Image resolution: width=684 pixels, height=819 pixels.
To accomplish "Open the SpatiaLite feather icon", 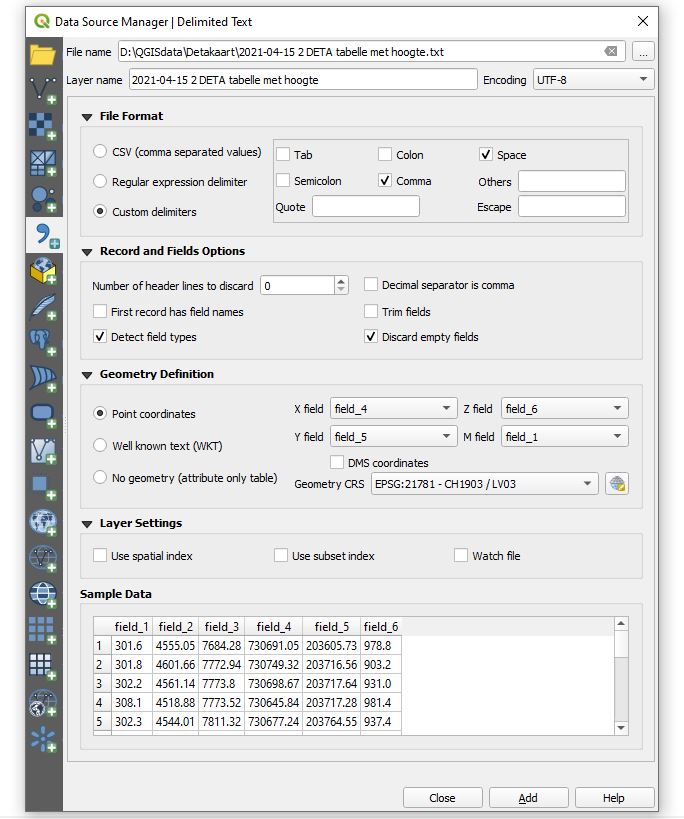I will pos(43,307).
